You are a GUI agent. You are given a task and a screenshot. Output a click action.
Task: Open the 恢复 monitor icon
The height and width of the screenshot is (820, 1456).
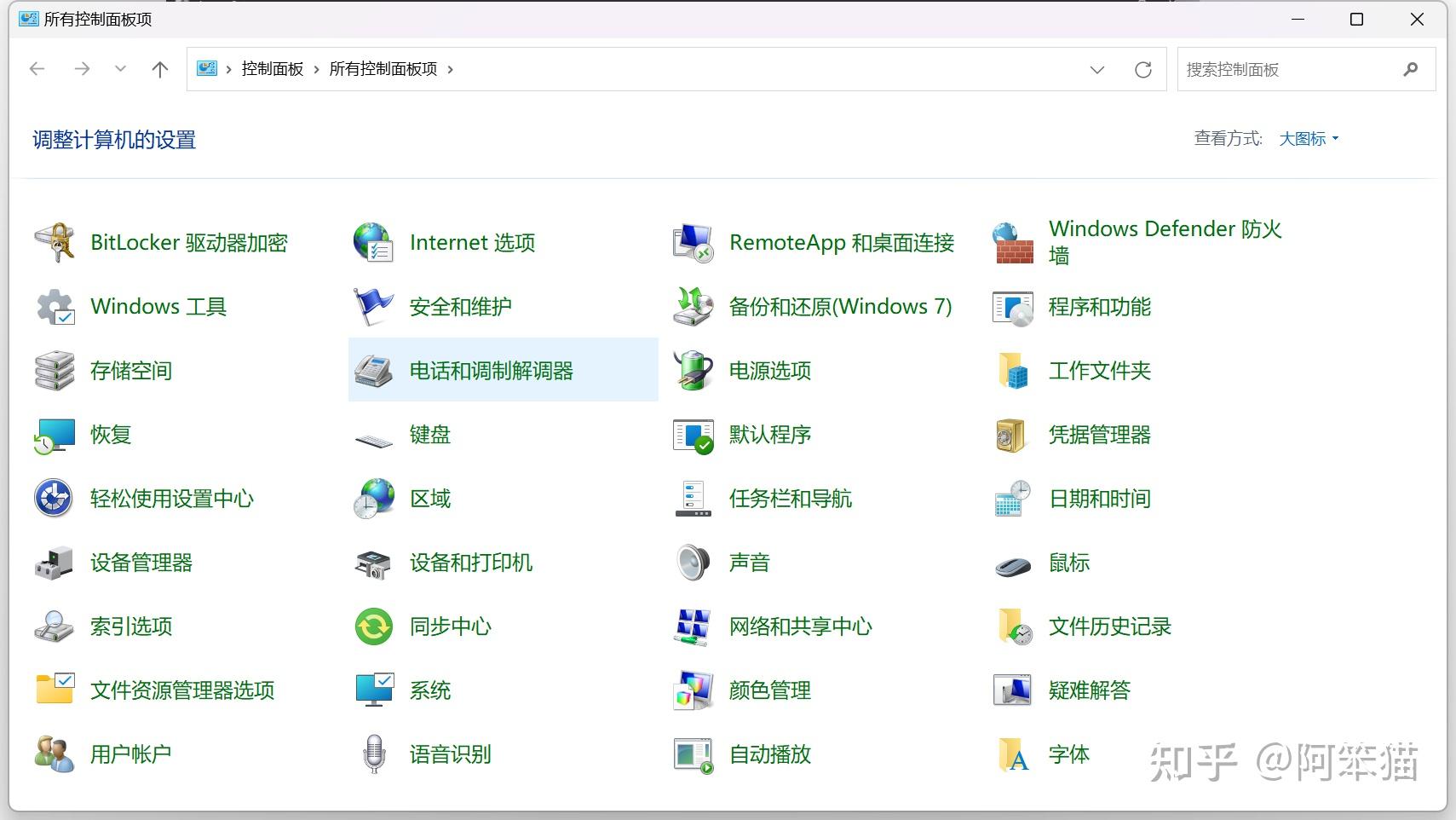(55, 435)
